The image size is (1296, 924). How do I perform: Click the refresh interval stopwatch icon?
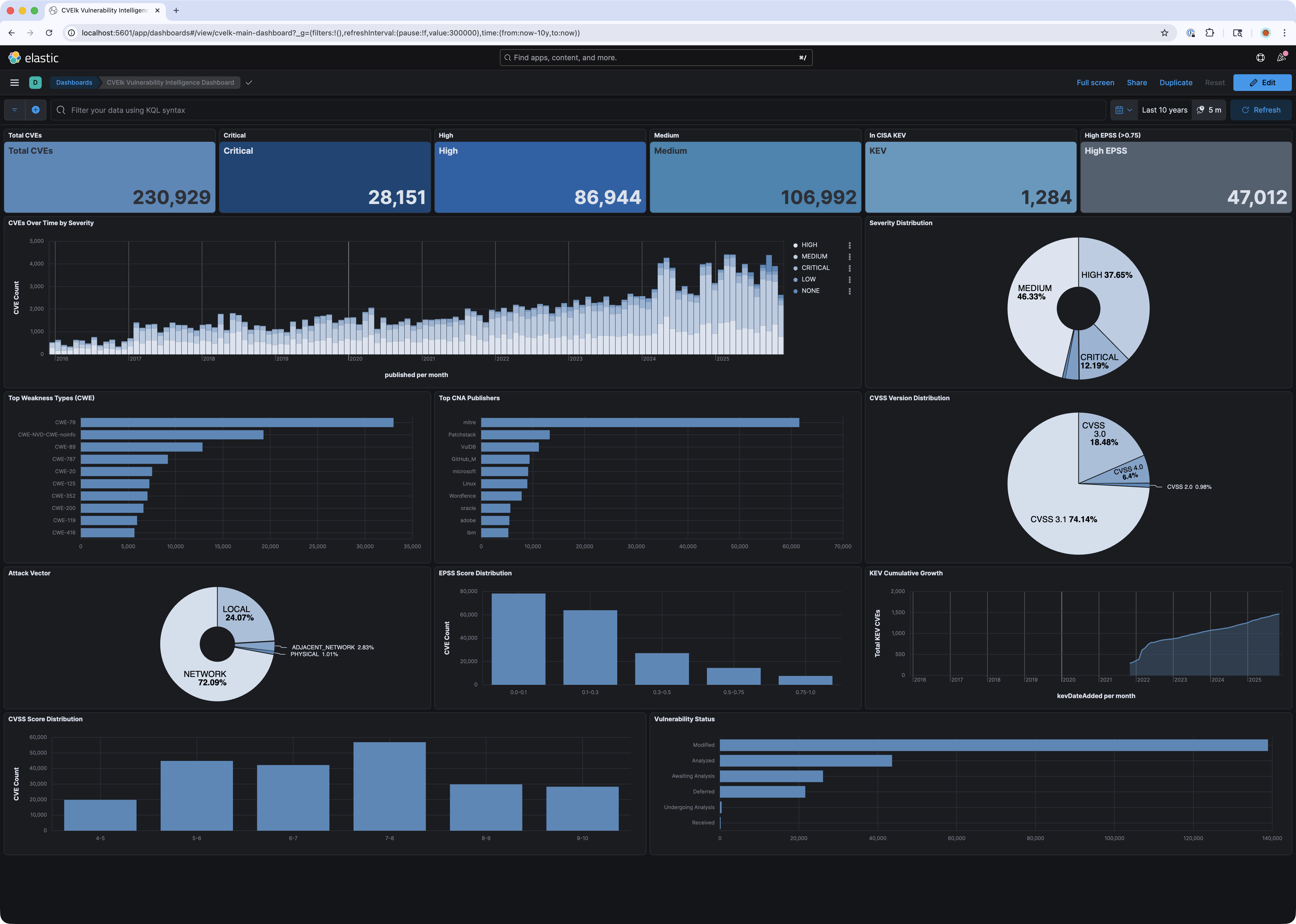click(x=1201, y=110)
